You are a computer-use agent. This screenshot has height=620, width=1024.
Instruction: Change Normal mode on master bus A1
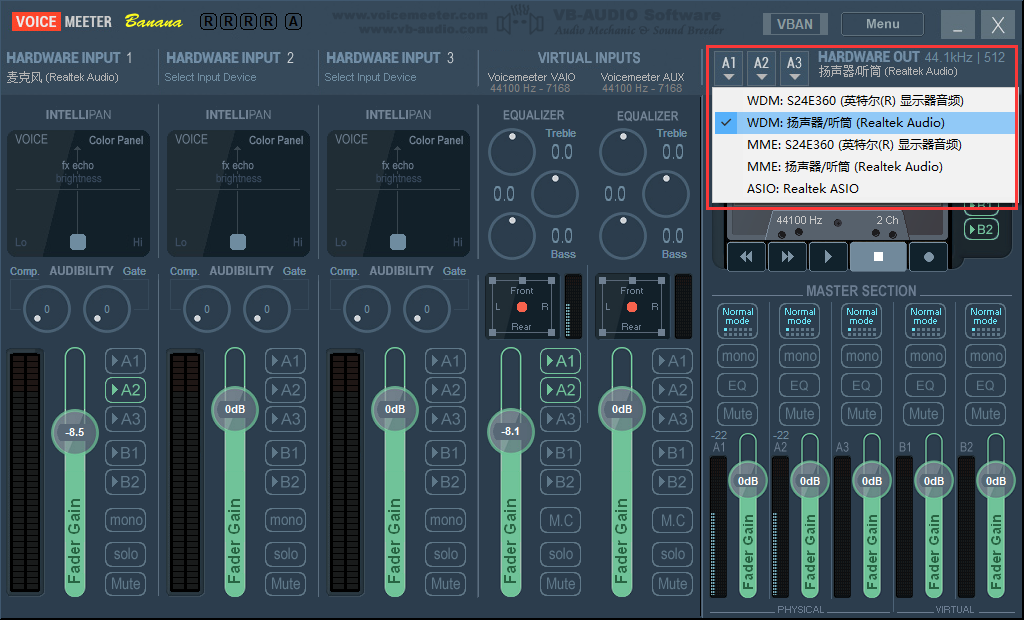coord(737,321)
